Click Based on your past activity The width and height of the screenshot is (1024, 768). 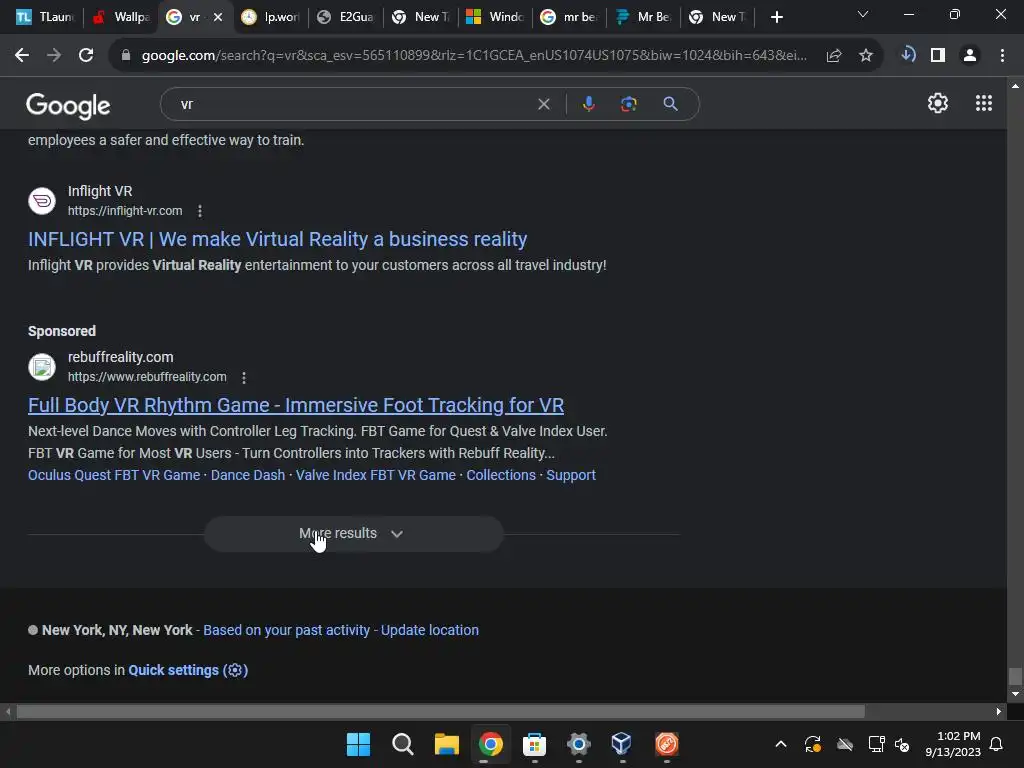click(286, 630)
